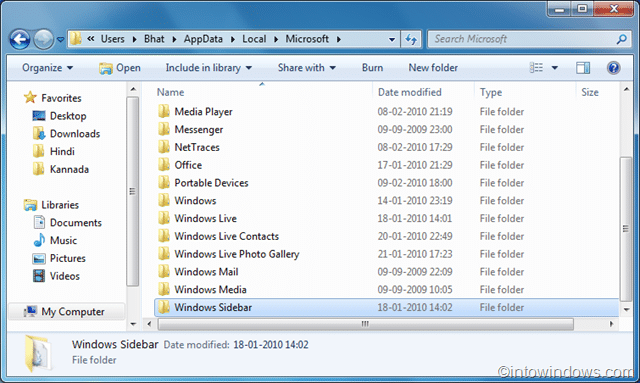Viewport: 640px width, 383px height.
Task: Click the Open toolbar button
Action: click(120, 68)
